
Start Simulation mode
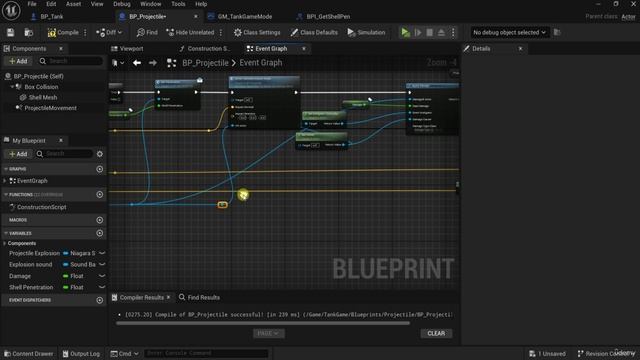coord(366,33)
